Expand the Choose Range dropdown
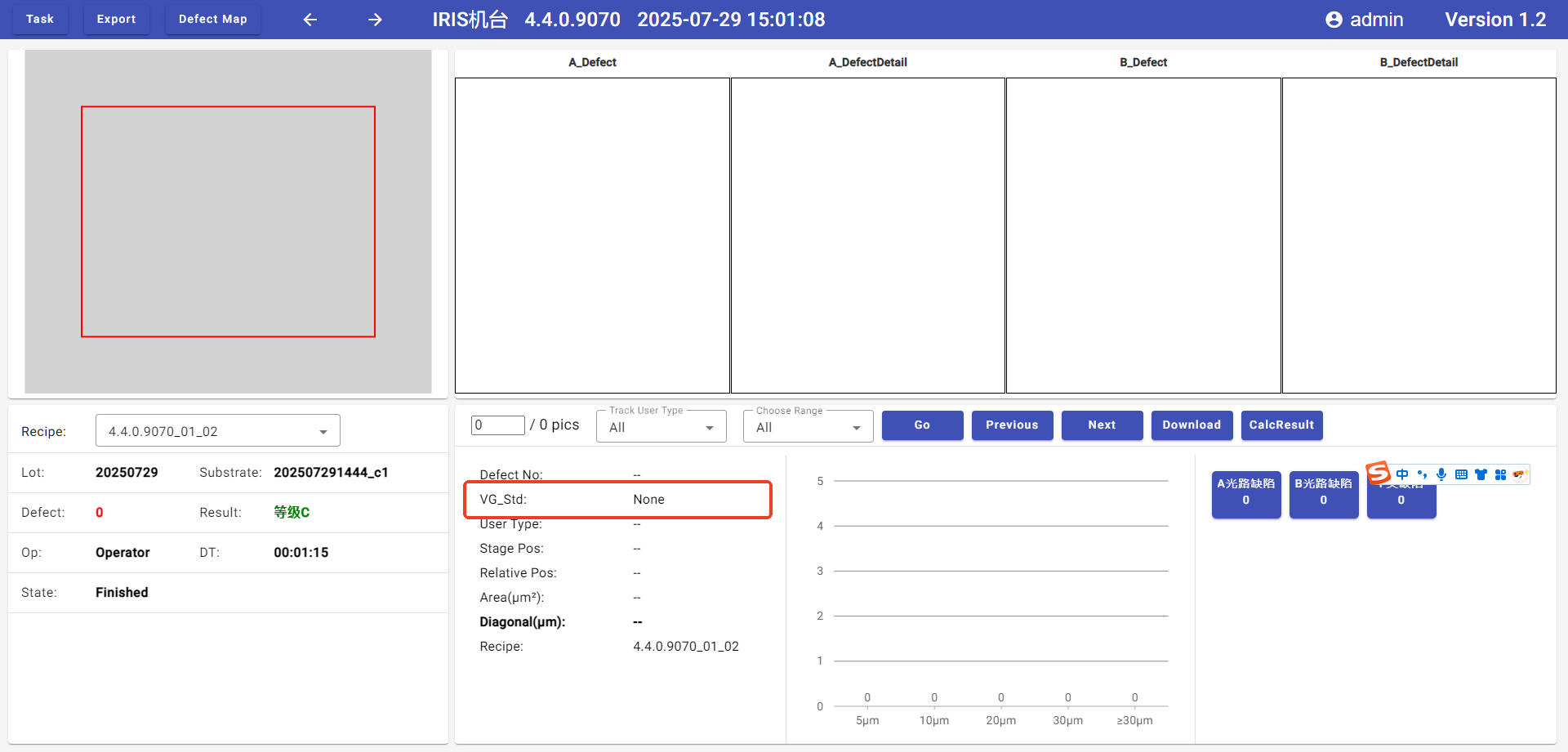This screenshot has width=1568, height=752. pyautogui.click(x=808, y=427)
